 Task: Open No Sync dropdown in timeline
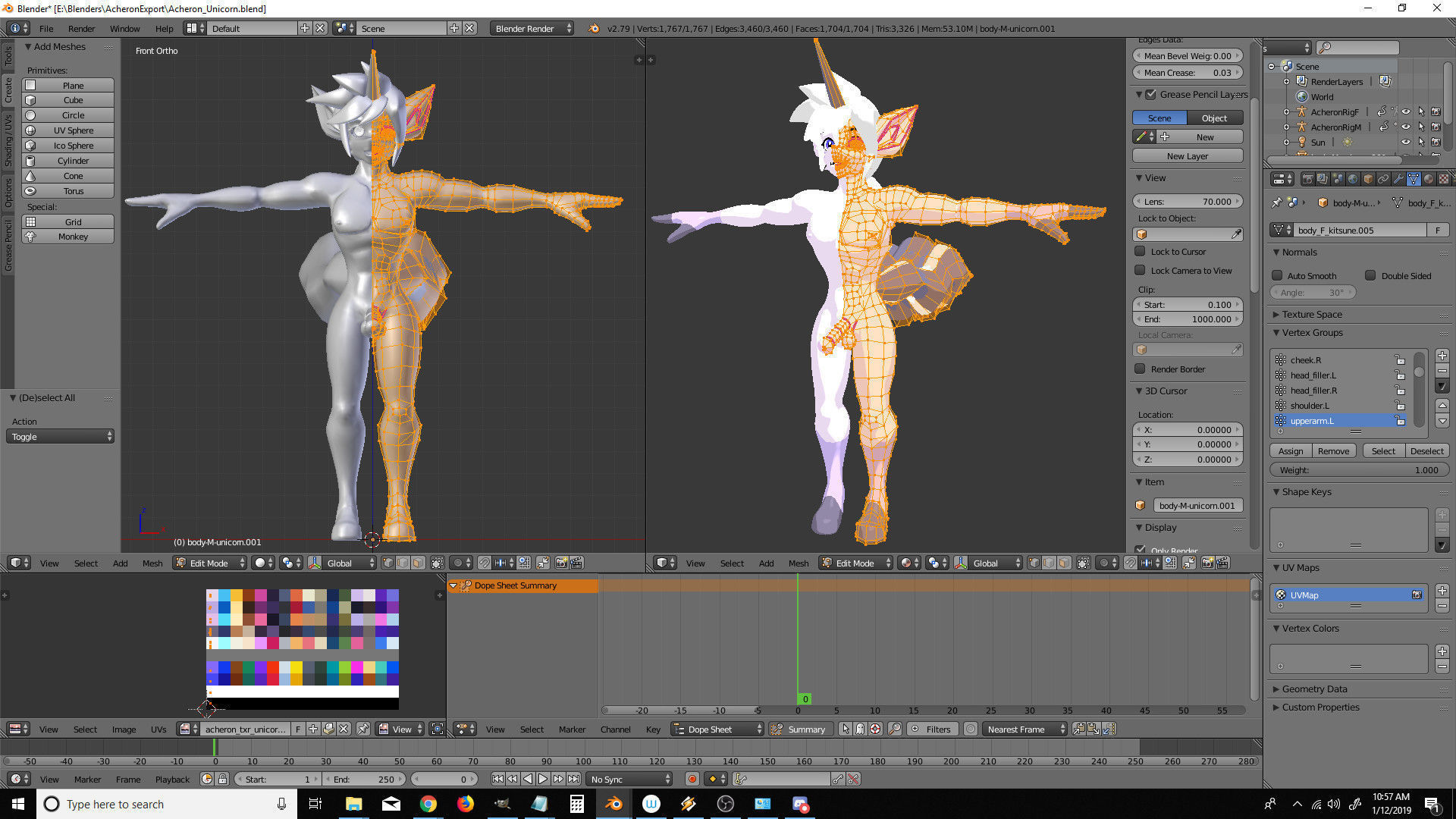[x=630, y=779]
